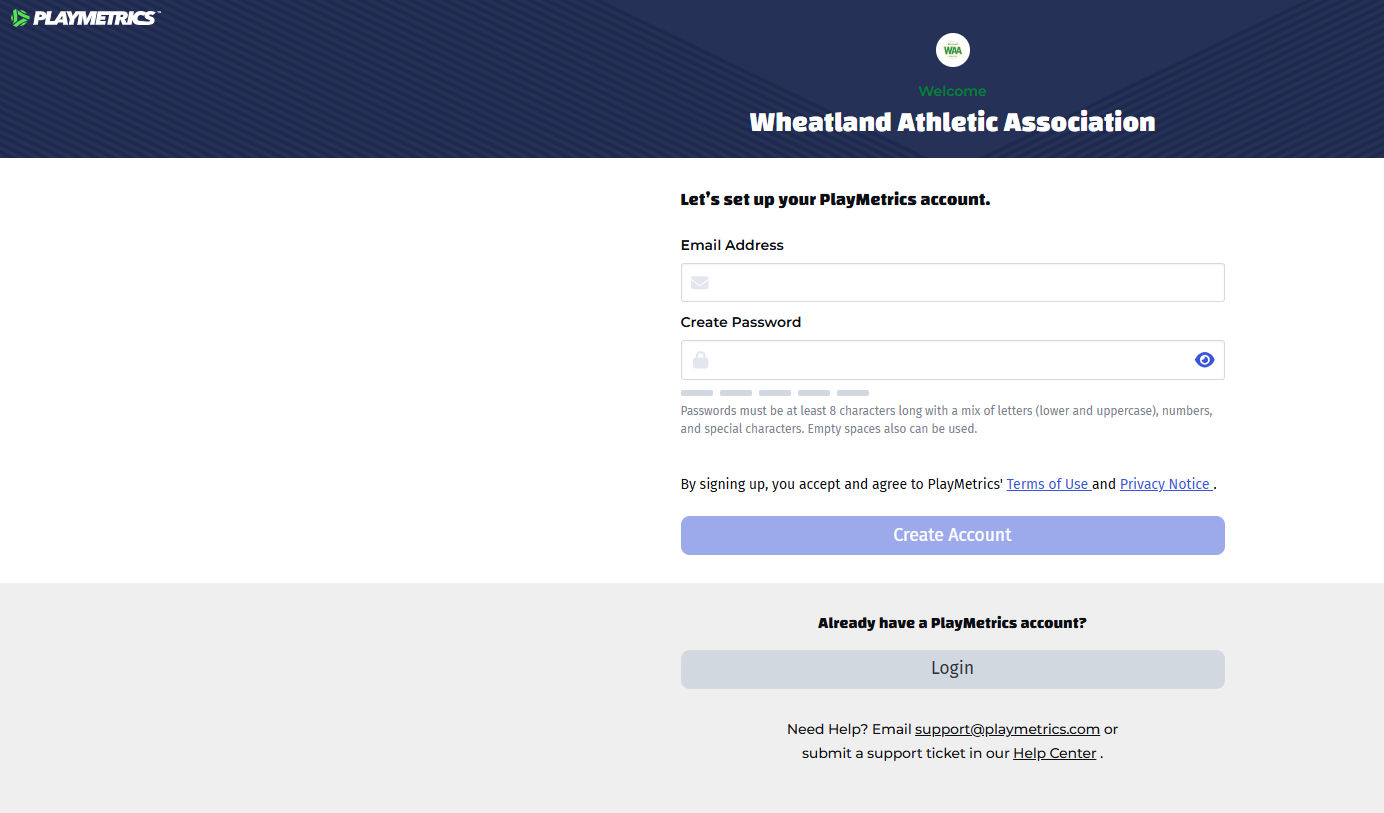Screen dimensions: 1384x813
Task: Show password using the eye icon
Action: click(1204, 360)
